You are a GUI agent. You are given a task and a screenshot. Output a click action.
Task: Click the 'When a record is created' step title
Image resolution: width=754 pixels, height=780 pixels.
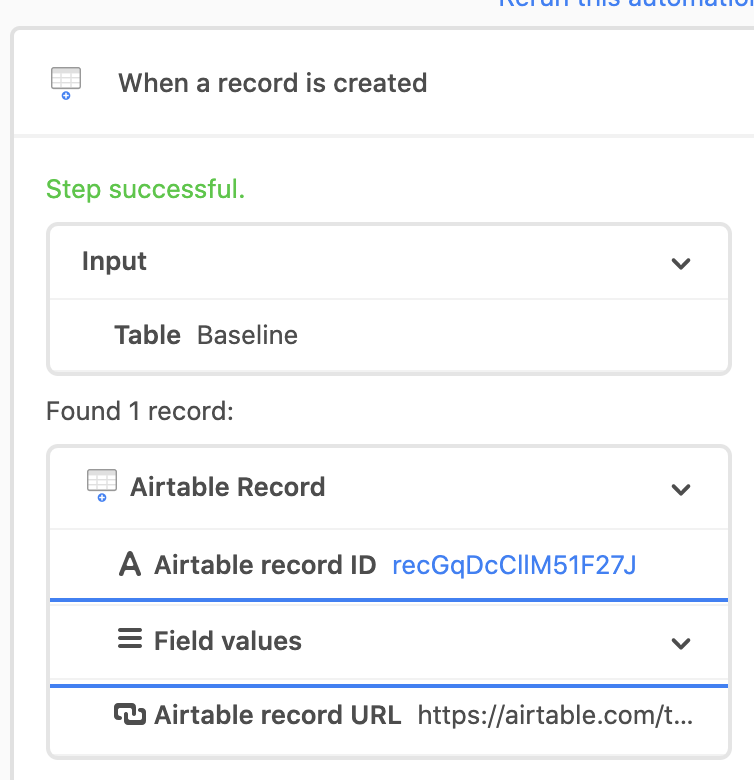pyautogui.click(x=273, y=83)
